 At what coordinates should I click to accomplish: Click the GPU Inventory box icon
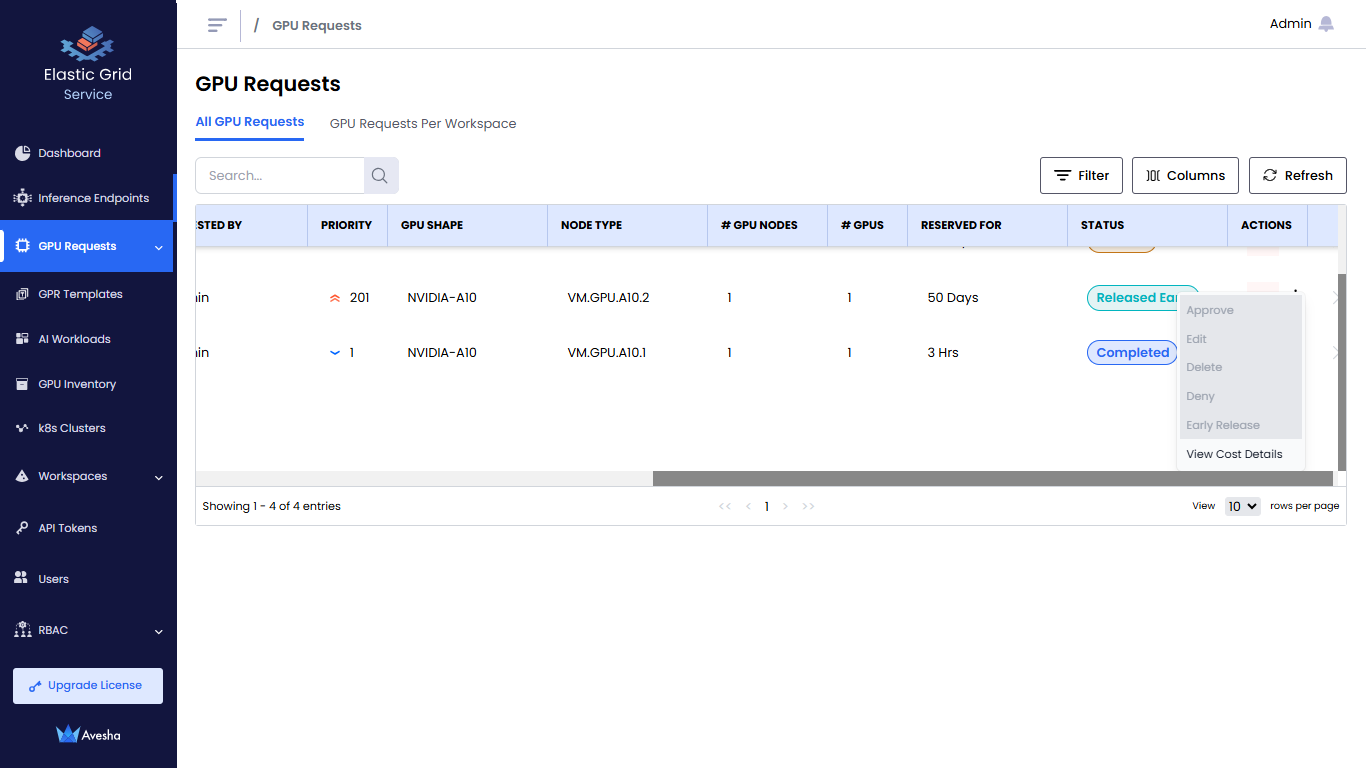pos(22,384)
